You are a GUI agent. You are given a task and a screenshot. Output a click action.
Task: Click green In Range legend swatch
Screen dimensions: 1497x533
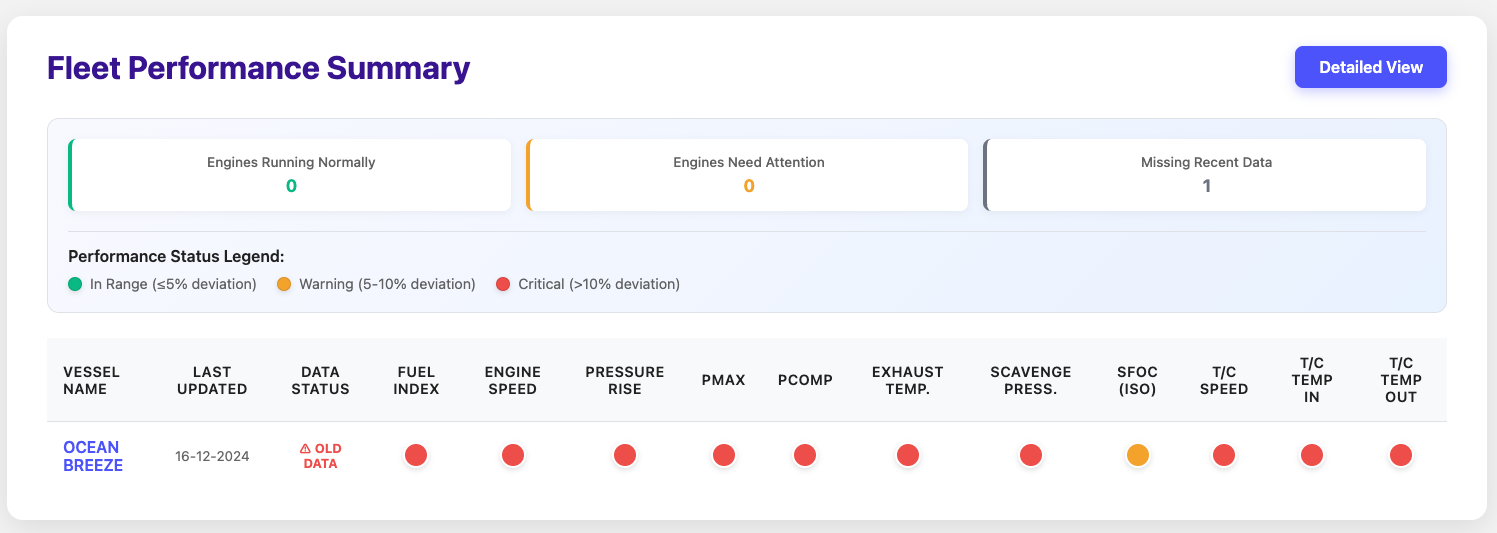pyautogui.click(x=75, y=284)
